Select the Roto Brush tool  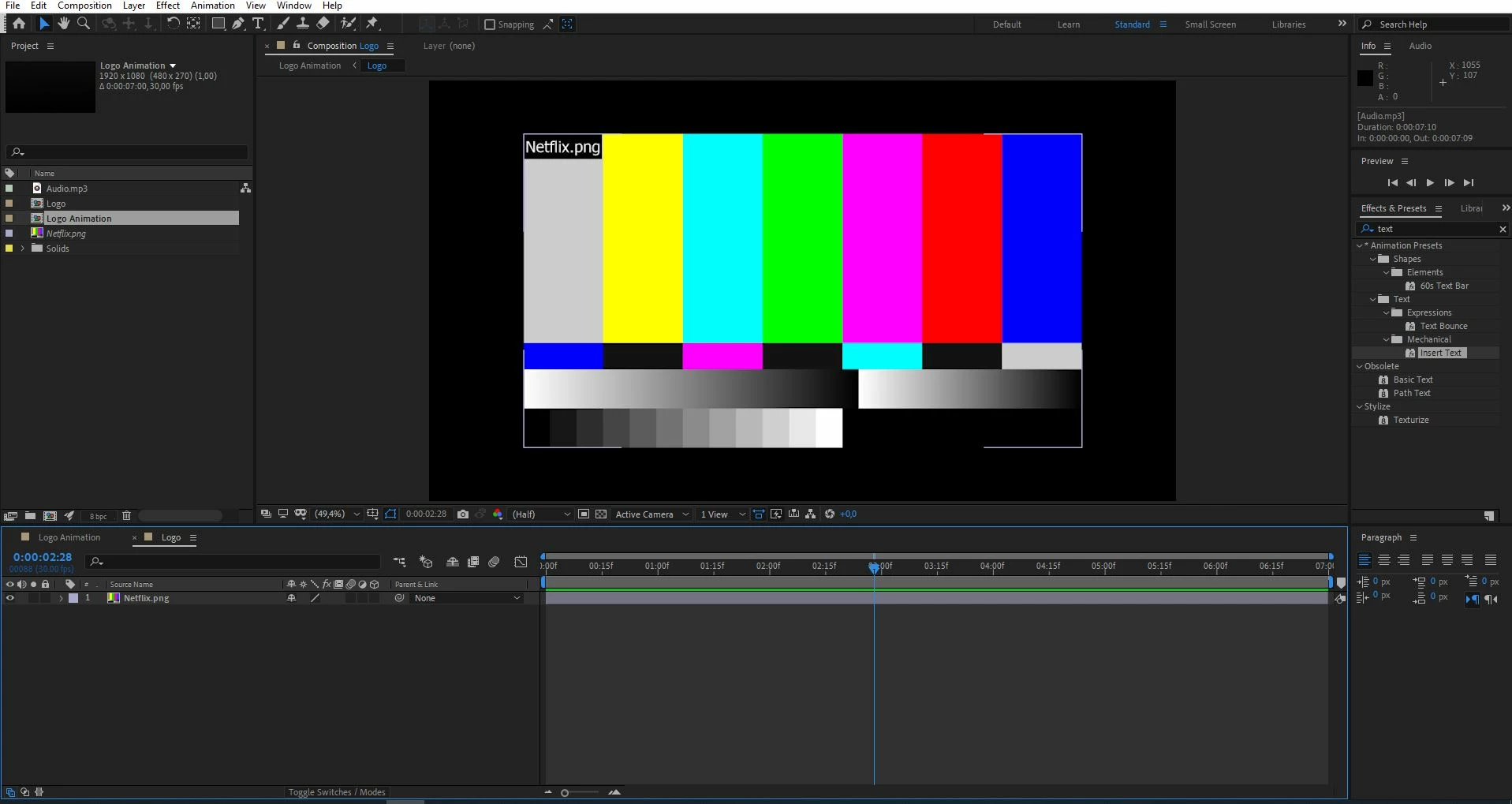coord(348,24)
